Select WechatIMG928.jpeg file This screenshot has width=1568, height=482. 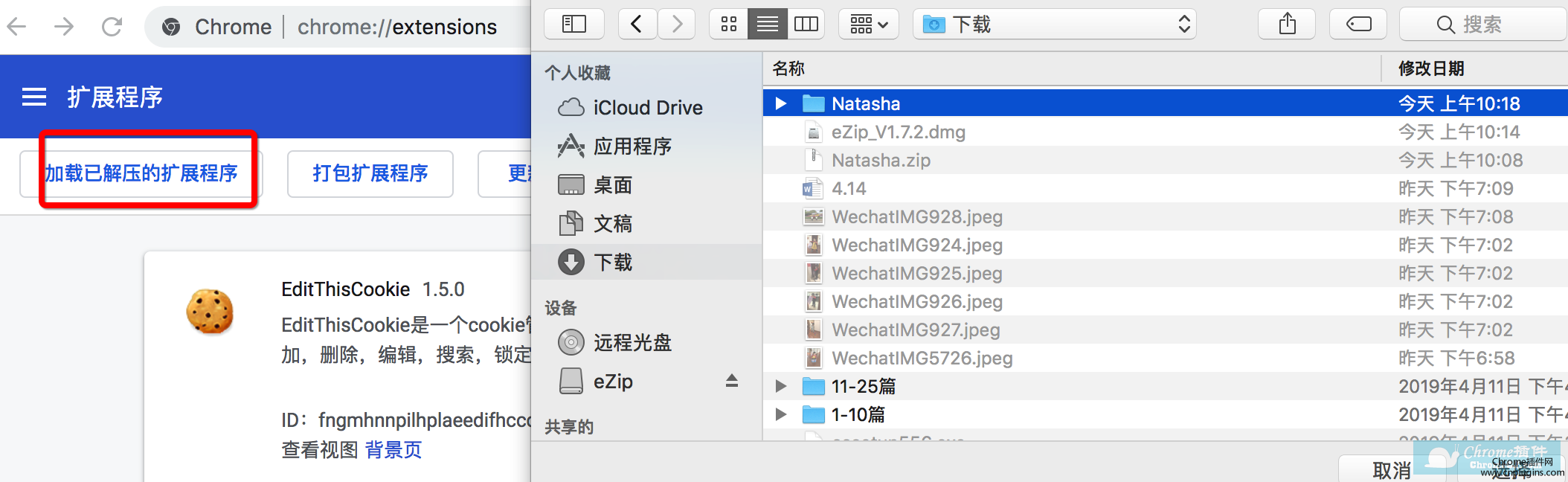click(x=1166, y=216)
